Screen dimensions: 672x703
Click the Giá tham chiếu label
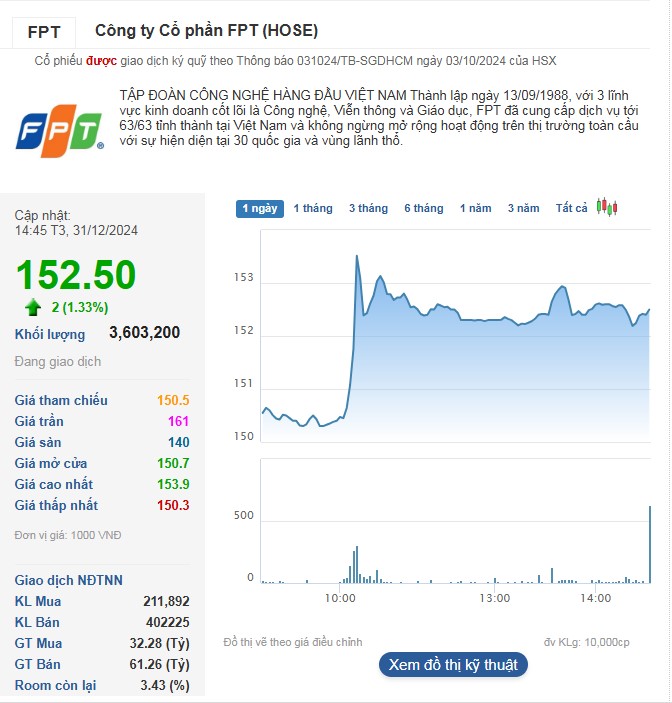61,400
